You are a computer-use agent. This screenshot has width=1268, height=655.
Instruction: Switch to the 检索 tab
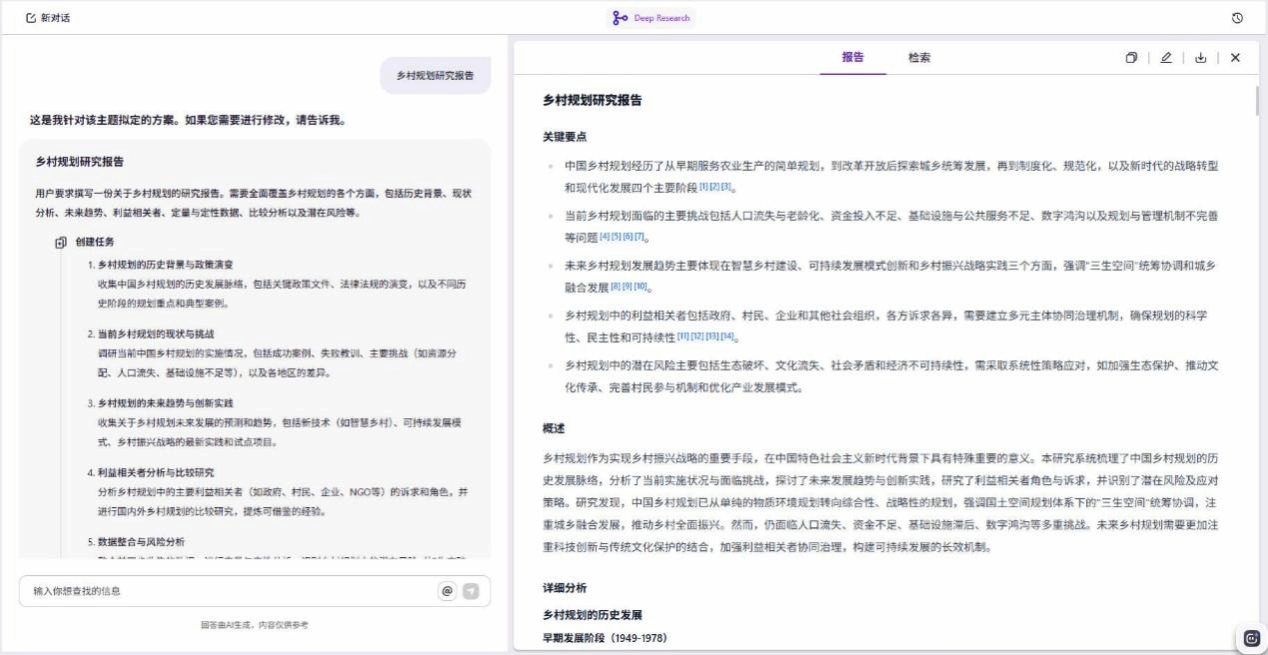pyautogui.click(x=919, y=58)
